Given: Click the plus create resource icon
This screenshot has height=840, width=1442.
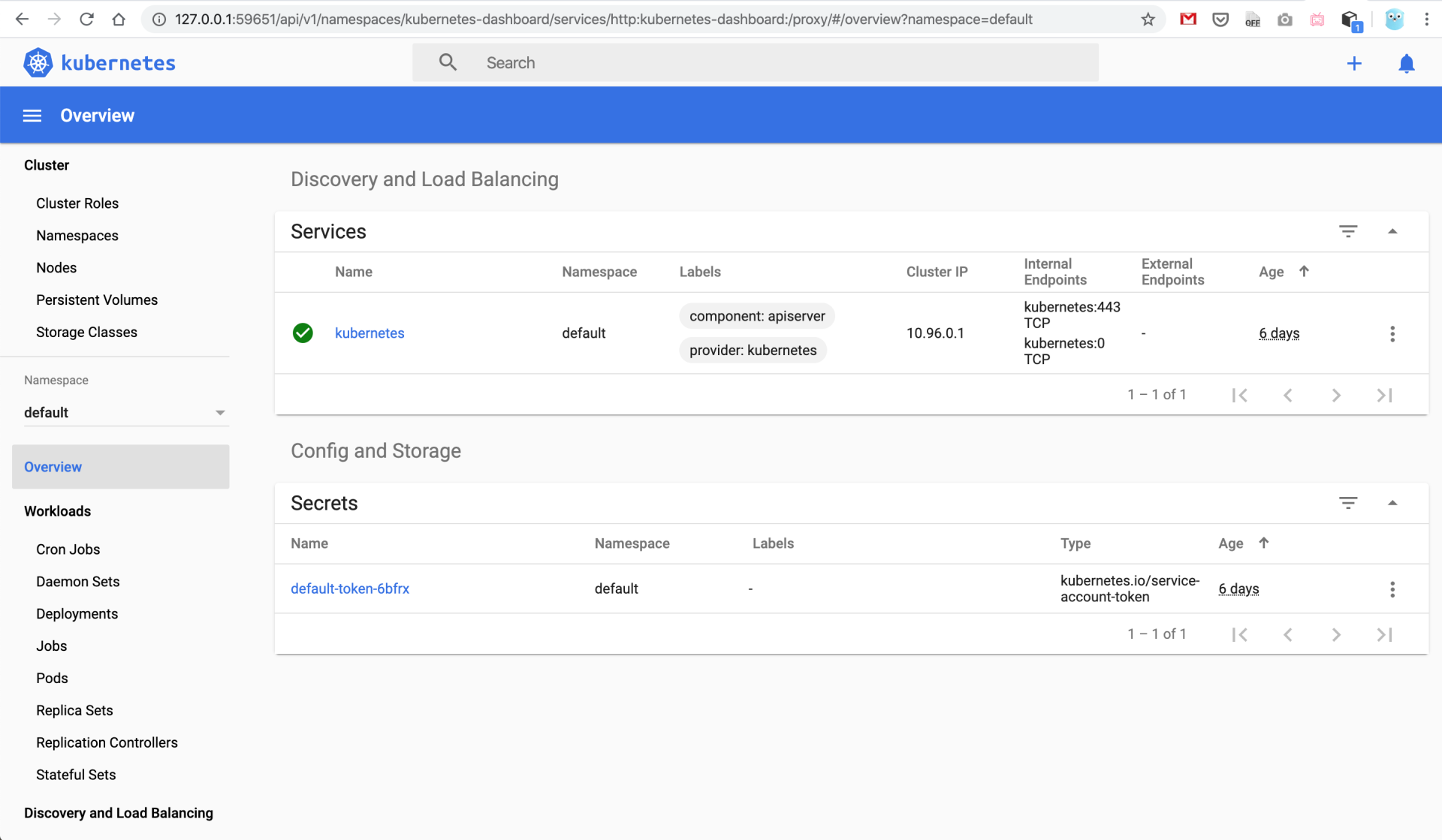Looking at the screenshot, I should tap(1354, 64).
